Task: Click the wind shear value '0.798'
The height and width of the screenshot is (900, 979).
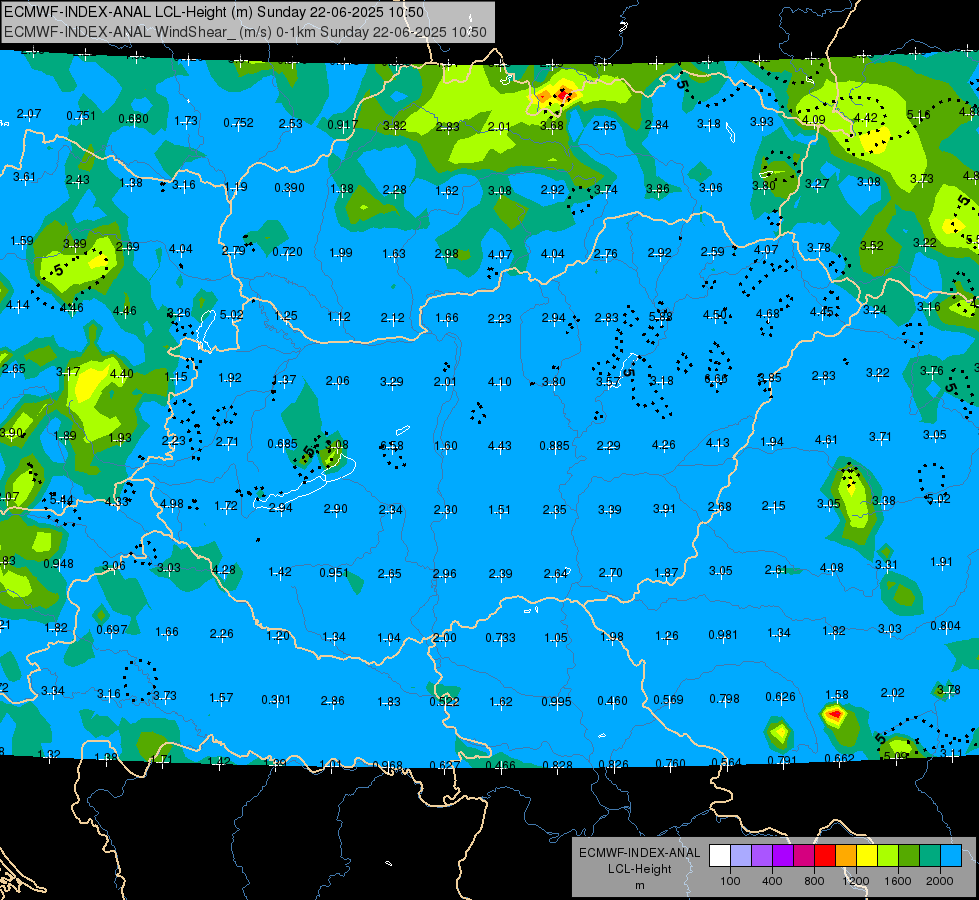Action: [724, 698]
